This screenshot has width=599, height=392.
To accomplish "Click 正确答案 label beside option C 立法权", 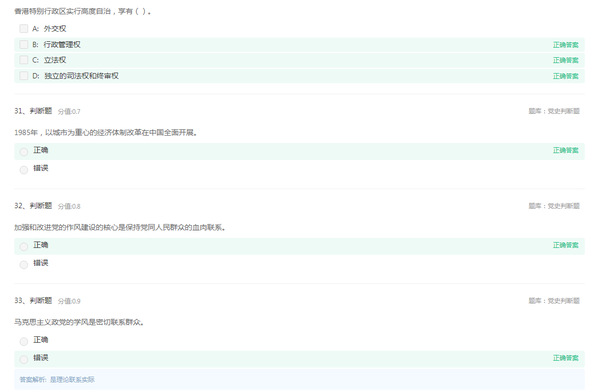I will tap(566, 60).
